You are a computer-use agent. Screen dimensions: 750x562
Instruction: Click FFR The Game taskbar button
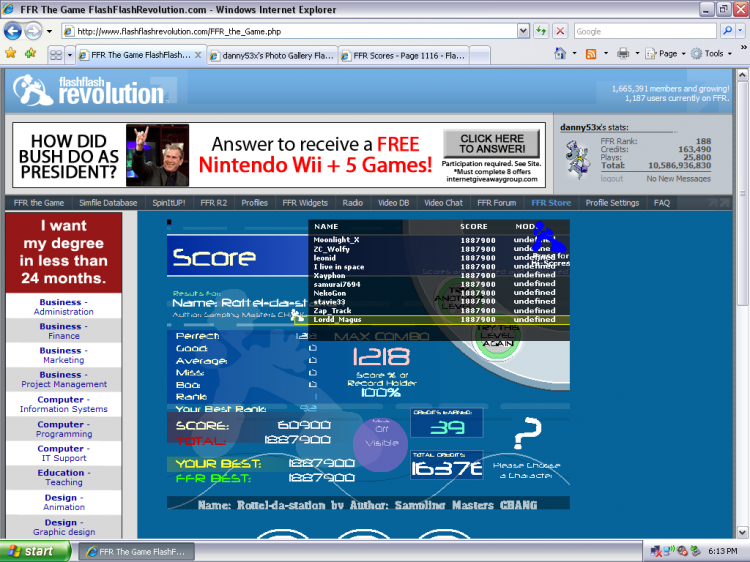tap(136, 551)
